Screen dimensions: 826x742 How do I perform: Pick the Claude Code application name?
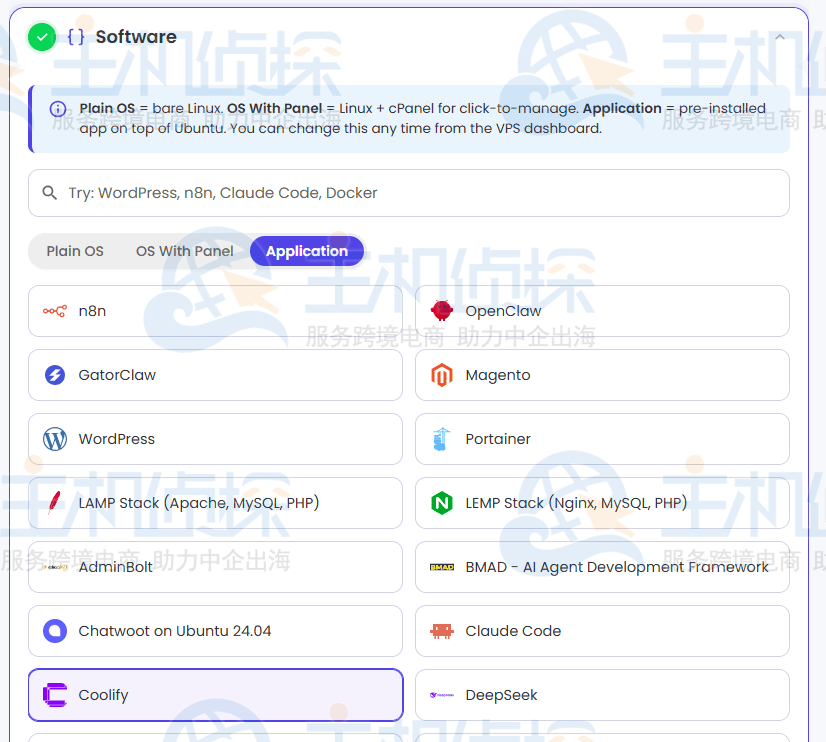(513, 631)
